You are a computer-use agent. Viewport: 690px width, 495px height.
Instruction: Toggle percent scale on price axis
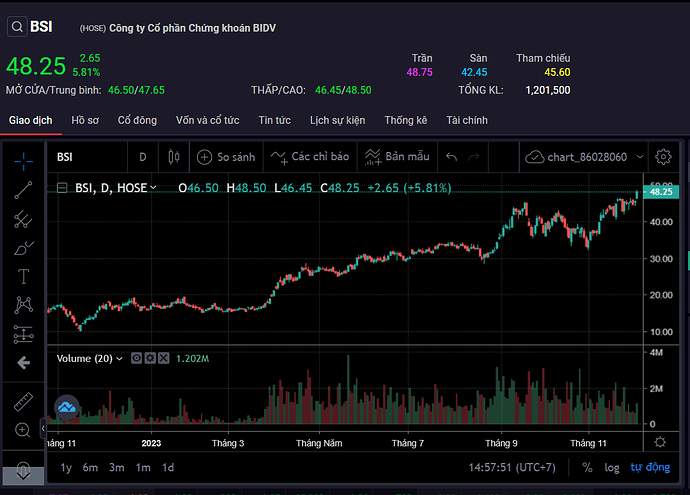(587, 467)
